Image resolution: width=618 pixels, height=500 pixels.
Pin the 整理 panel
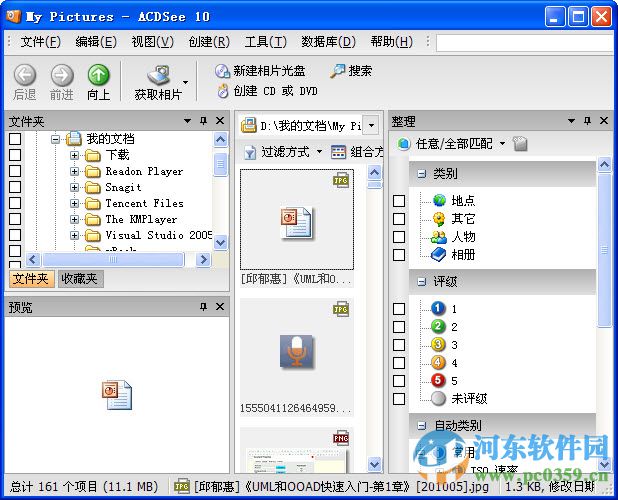(587, 121)
